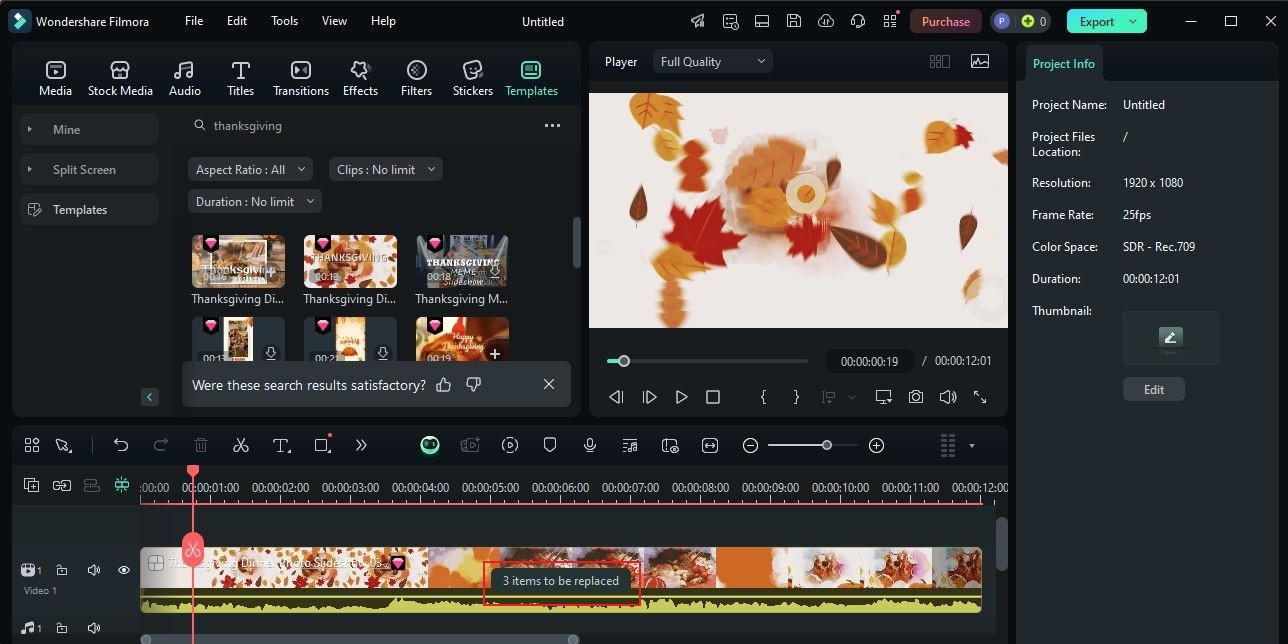Click the thanksgiving search field

point(360,126)
